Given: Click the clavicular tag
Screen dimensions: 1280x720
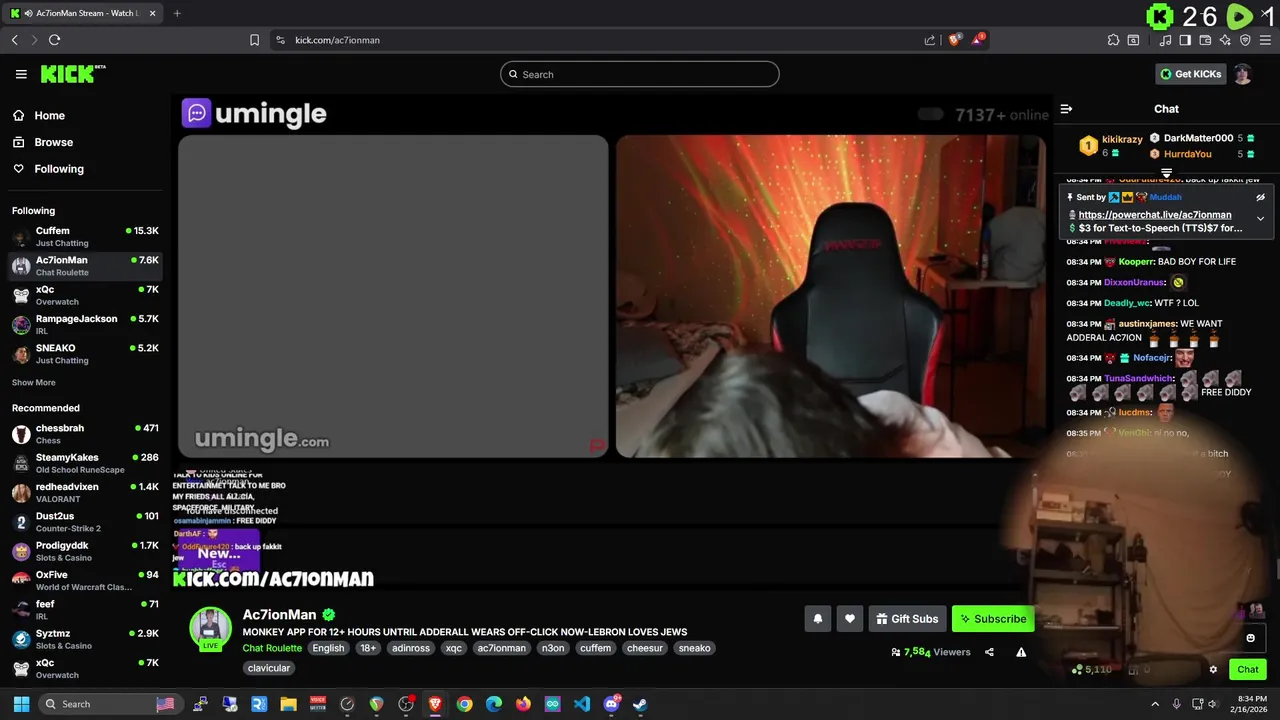Looking at the screenshot, I should tap(269, 668).
